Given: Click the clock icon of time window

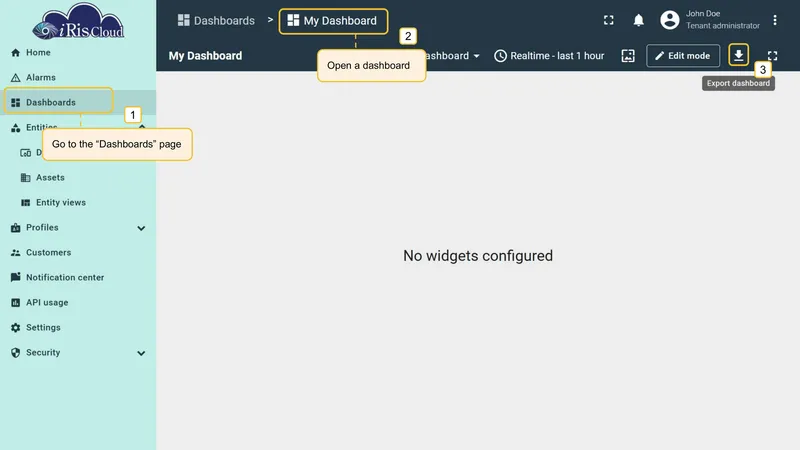Looking at the screenshot, I should (x=501, y=56).
